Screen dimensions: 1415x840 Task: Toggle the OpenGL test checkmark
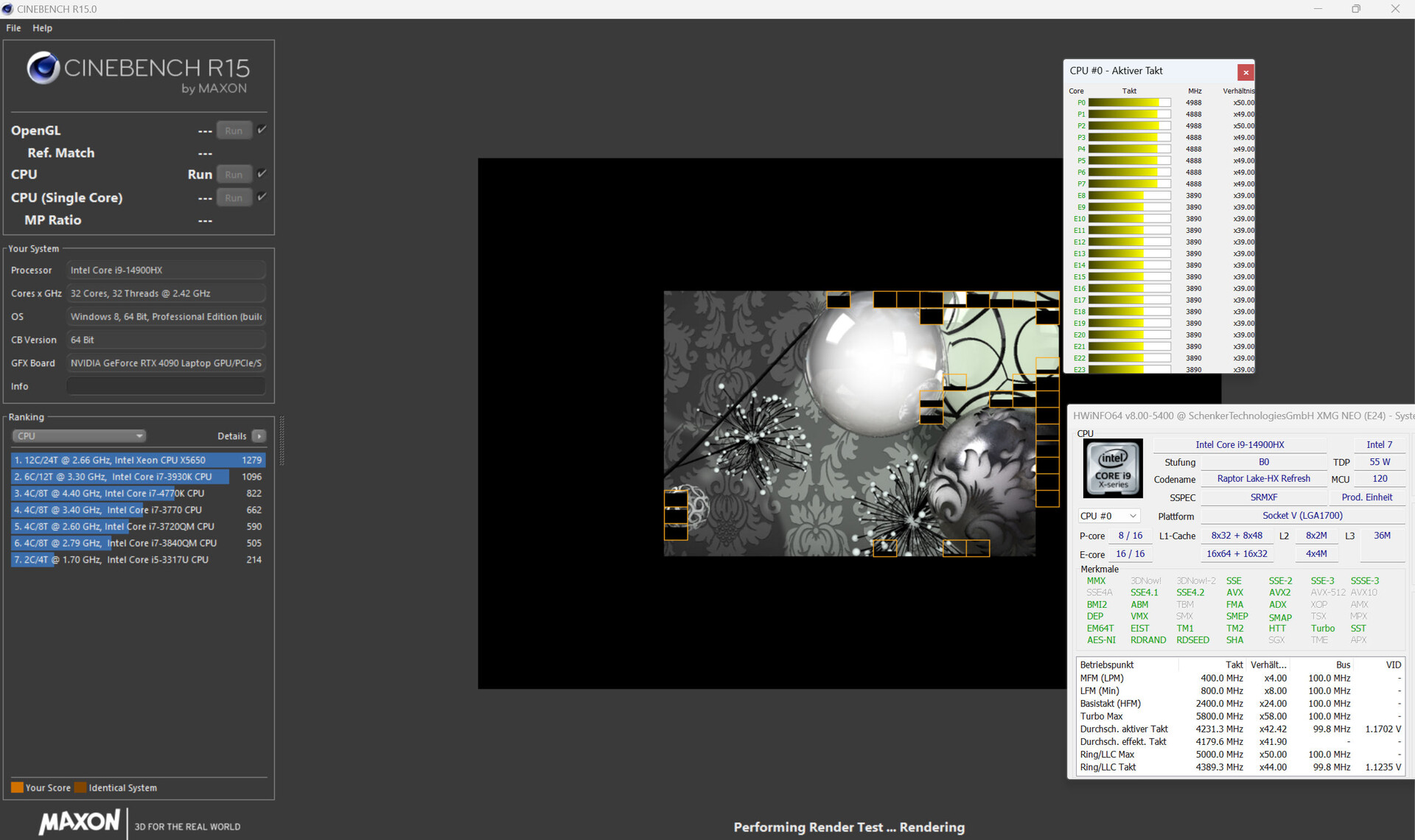click(262, 130)
